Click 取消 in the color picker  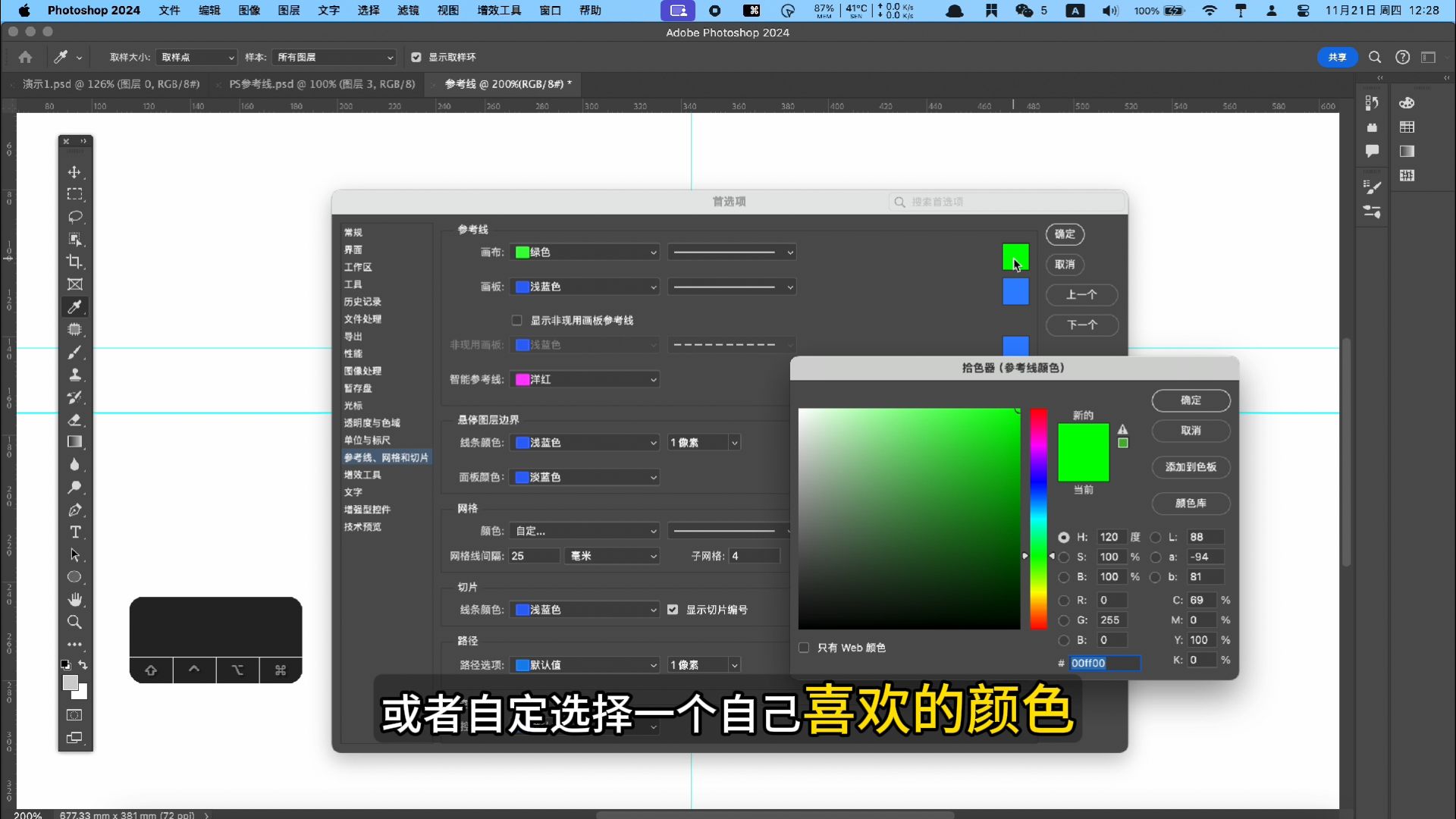pyautogui.click(x=1191, y=431)
